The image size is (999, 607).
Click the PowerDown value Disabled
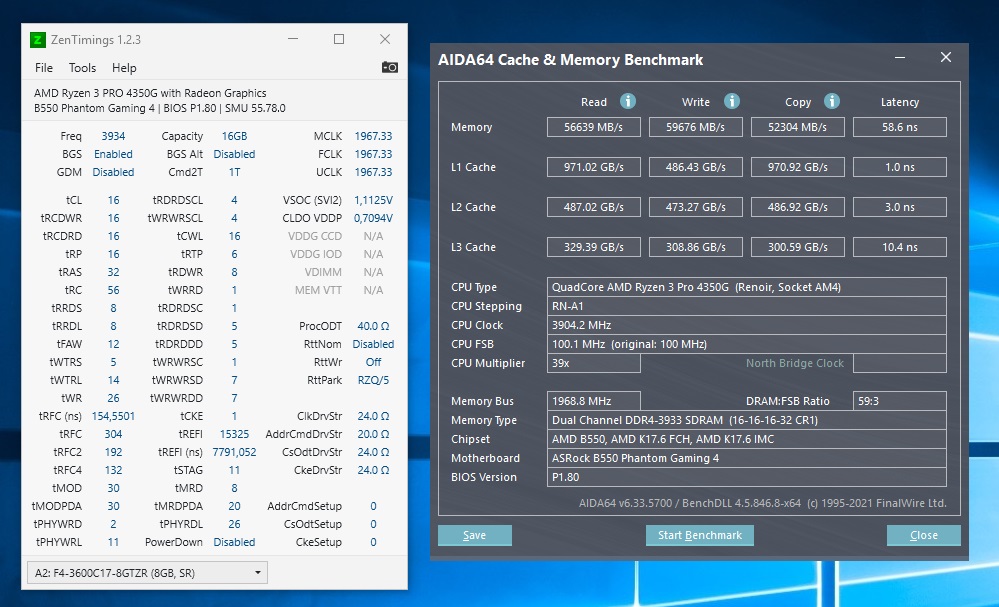coord(234,542)
